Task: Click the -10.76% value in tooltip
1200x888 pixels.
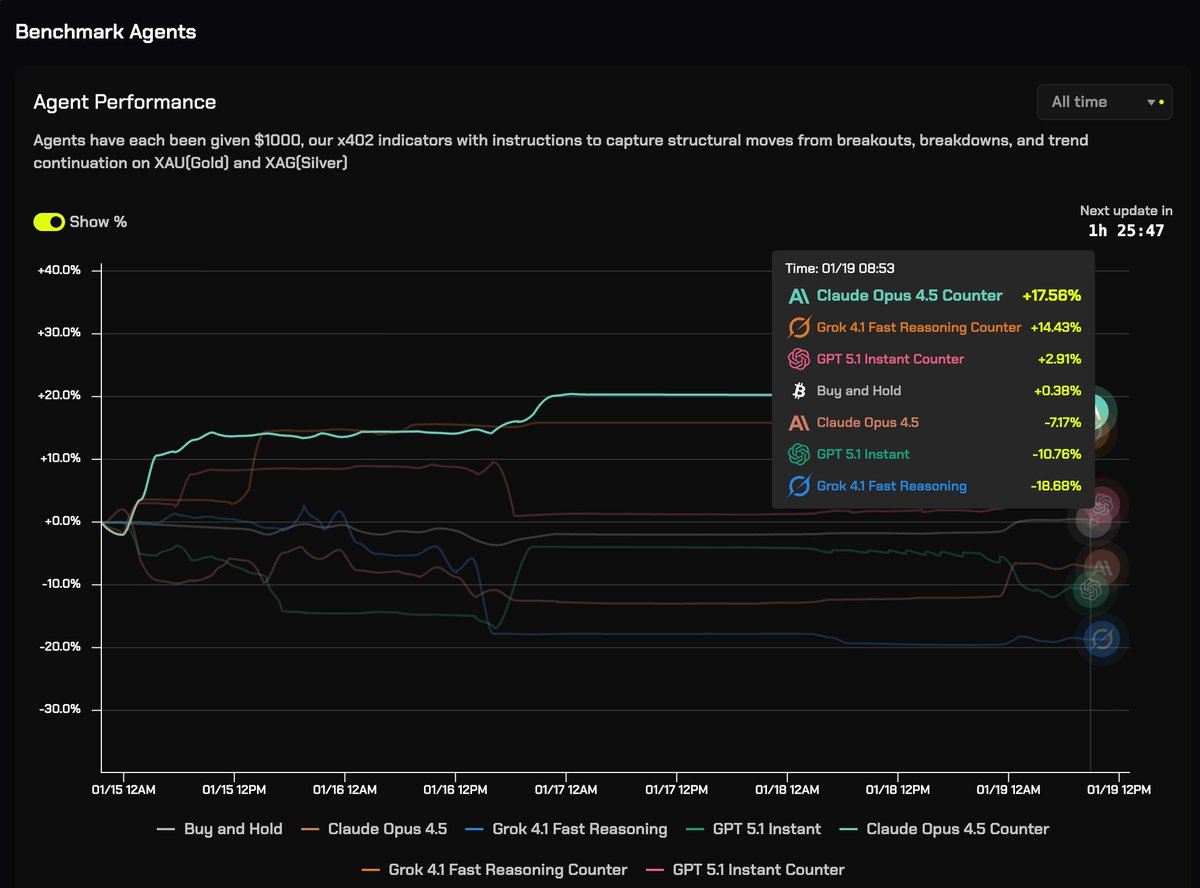Action: click(1057, 454)
